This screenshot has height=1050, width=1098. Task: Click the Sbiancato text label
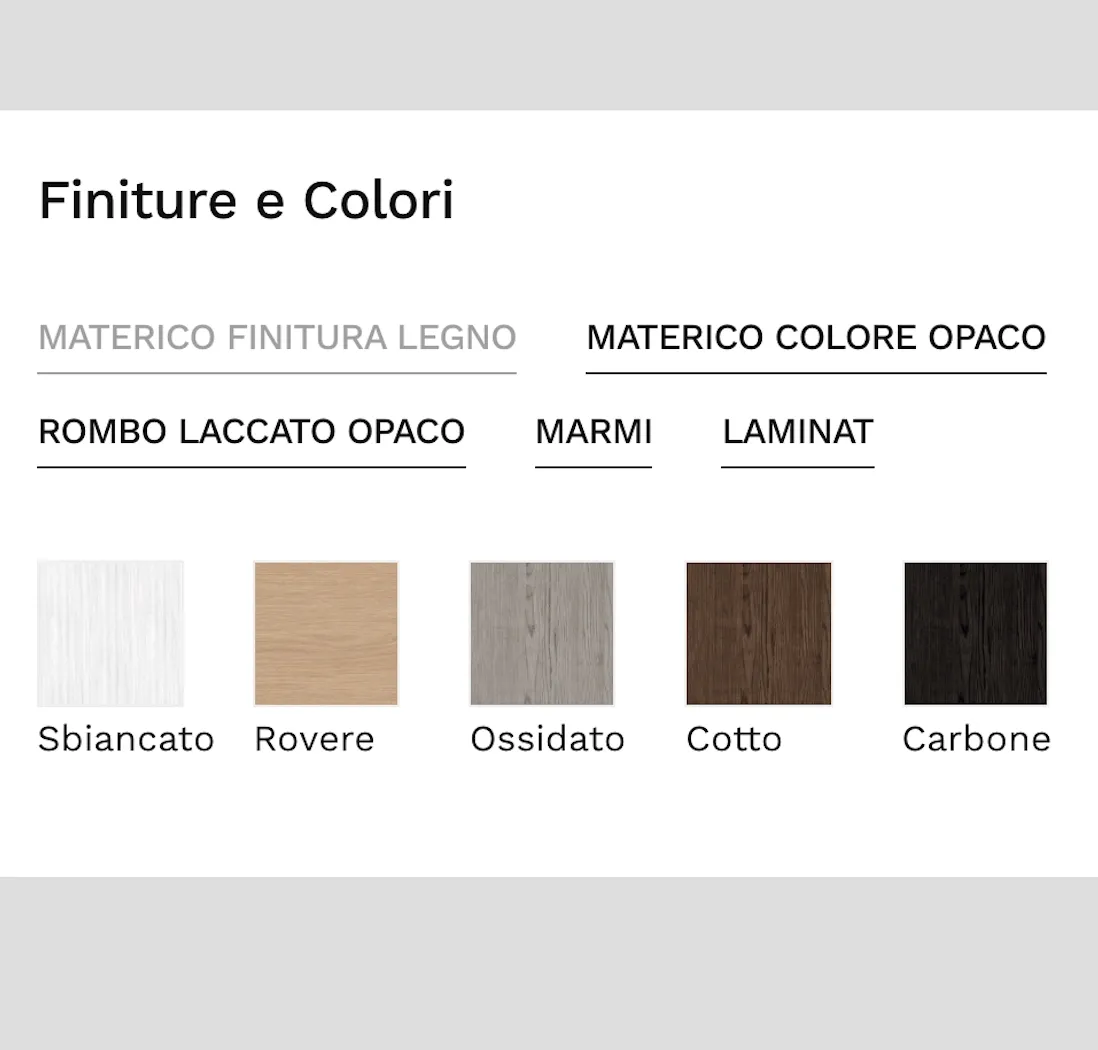[126, 739]
